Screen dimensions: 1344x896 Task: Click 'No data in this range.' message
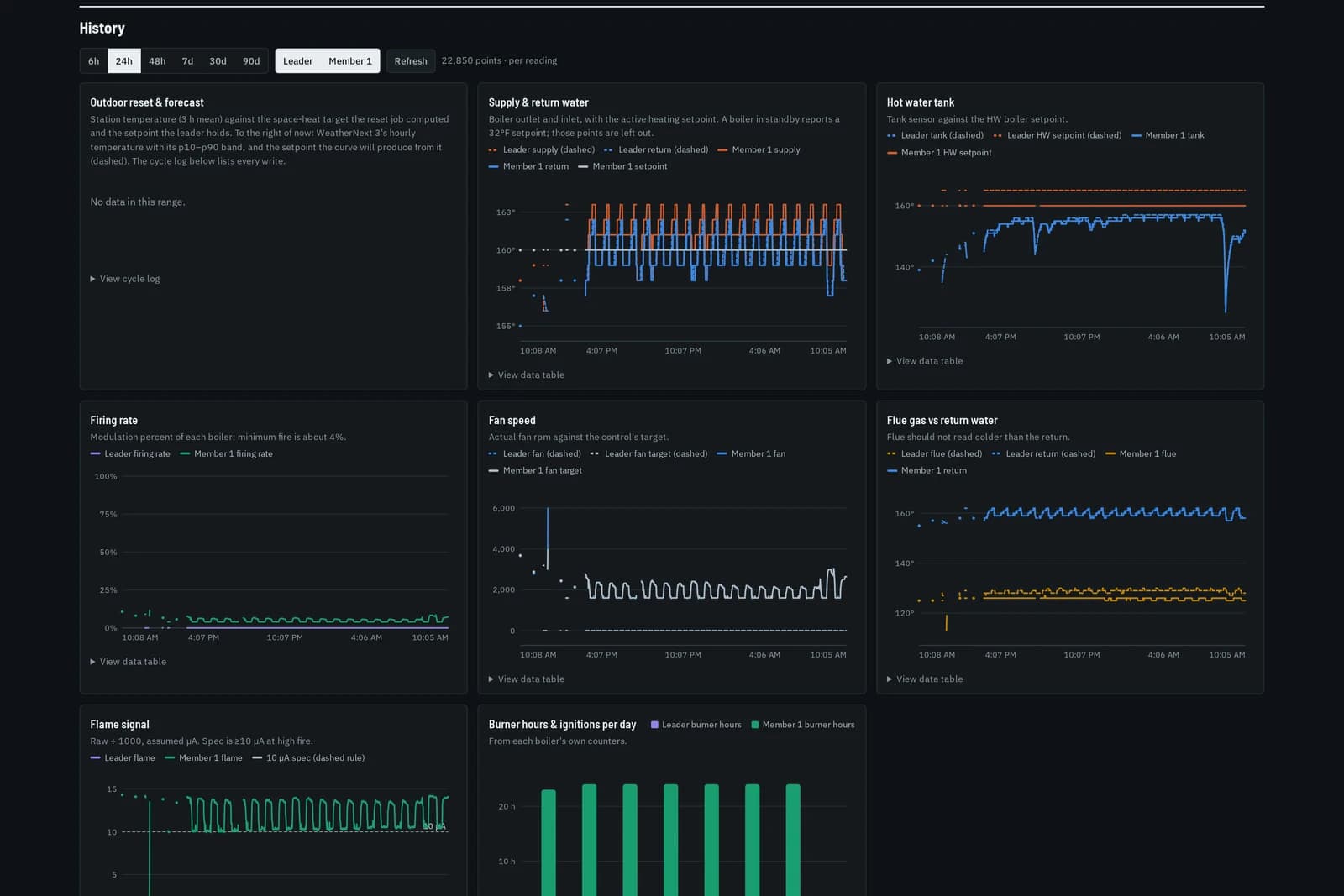click(138, 202)
